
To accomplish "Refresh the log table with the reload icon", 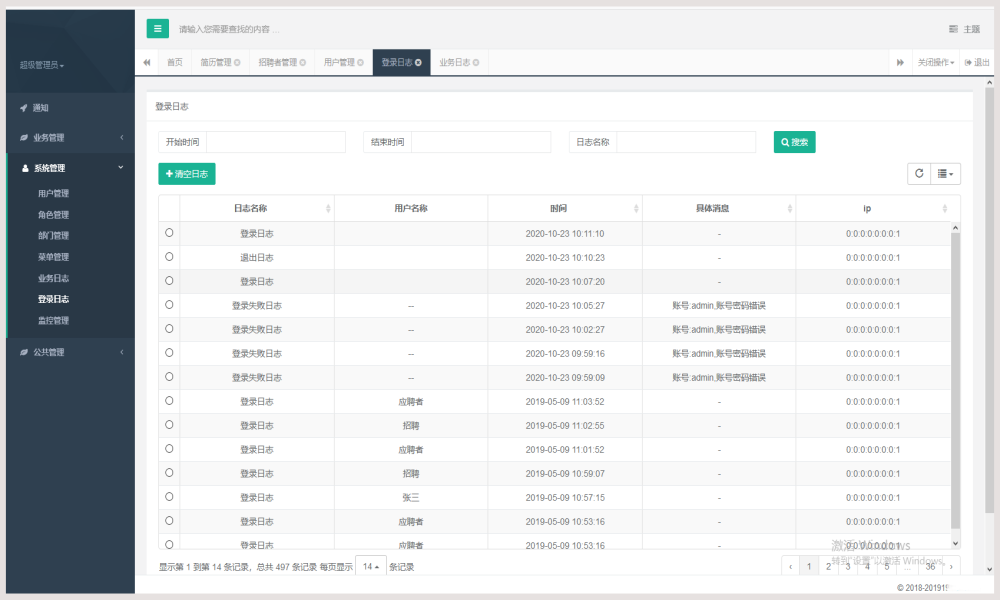I will 919,173.
